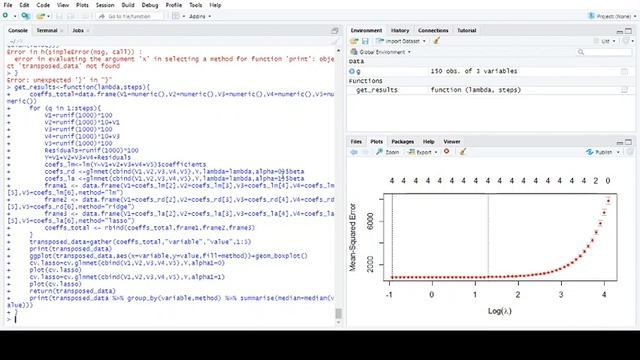Minimize the Environment pane
This screenshot has width=640, height=360.
(620, 31)
